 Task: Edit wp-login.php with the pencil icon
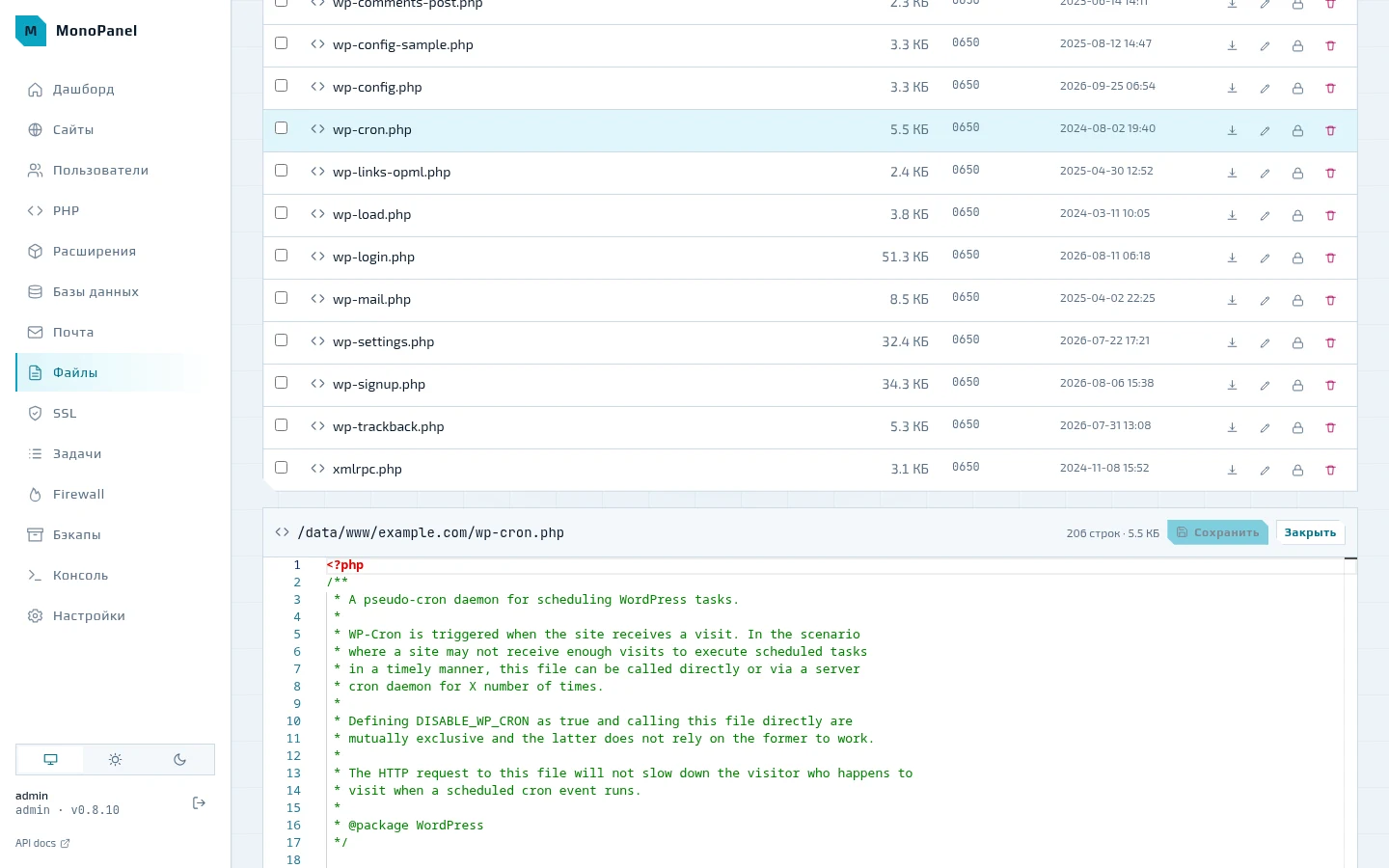(1265, 258)
